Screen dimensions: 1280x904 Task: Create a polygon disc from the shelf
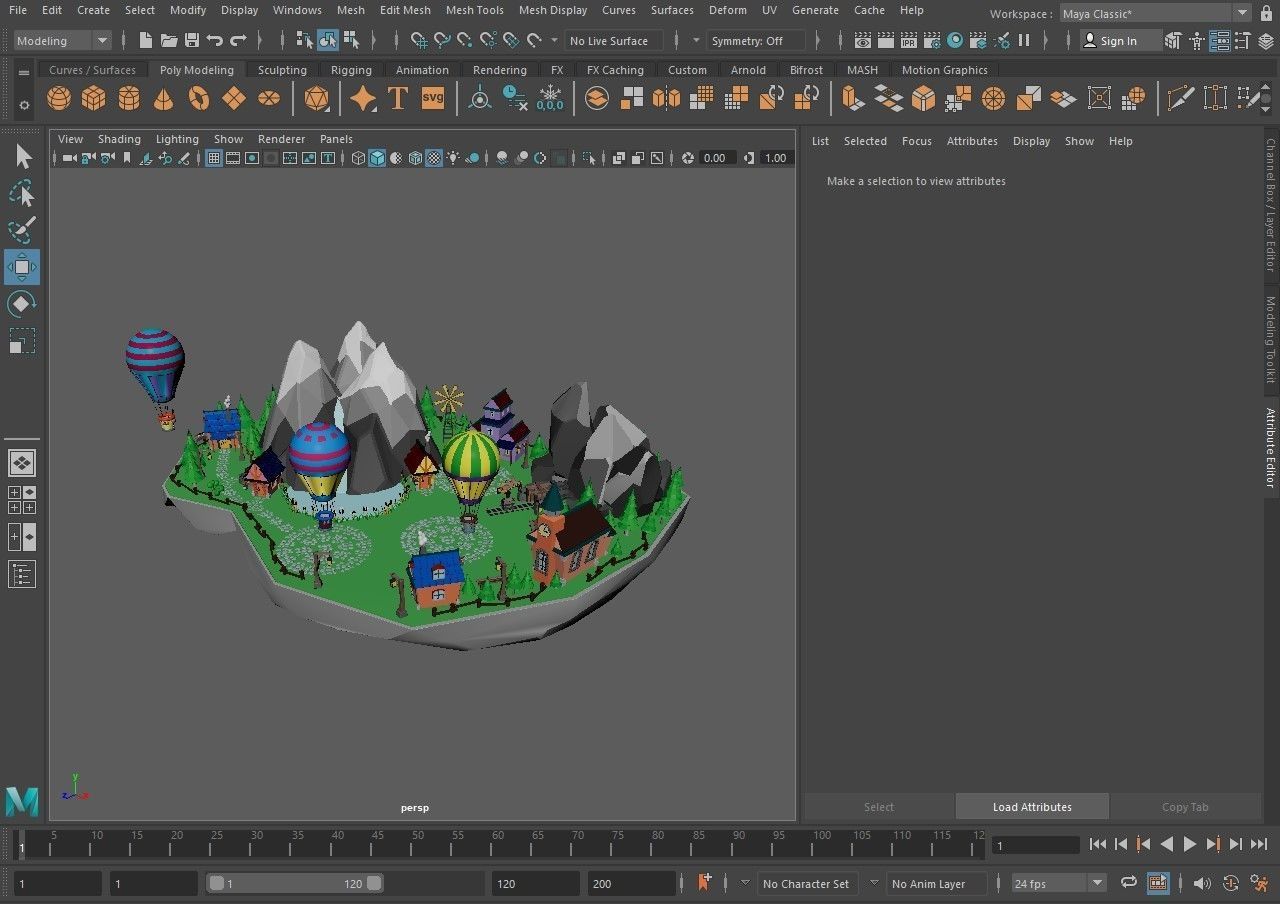pos(269,98)
